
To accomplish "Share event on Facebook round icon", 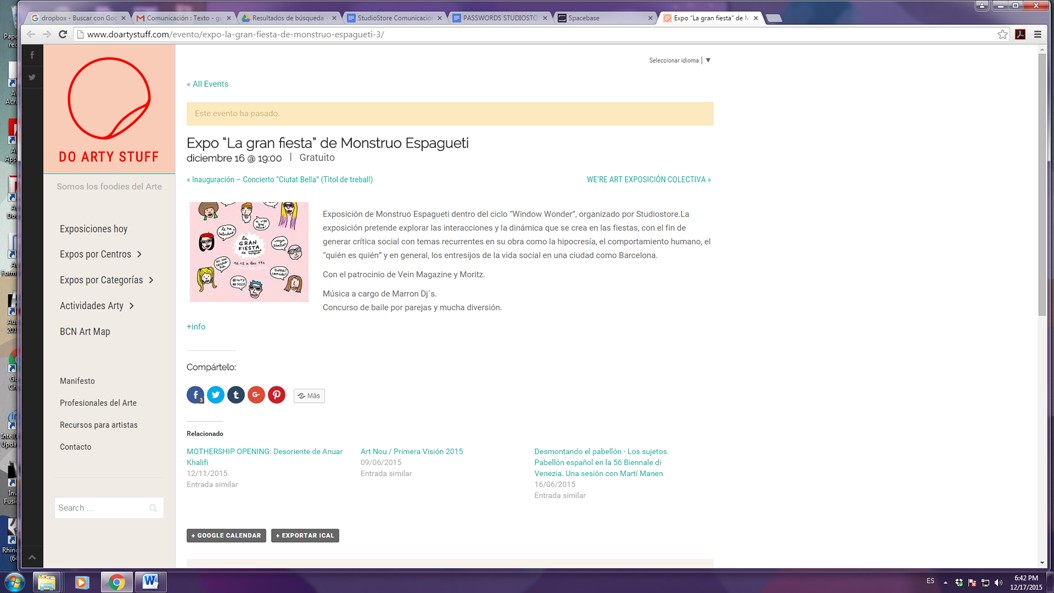I will 195,395.
